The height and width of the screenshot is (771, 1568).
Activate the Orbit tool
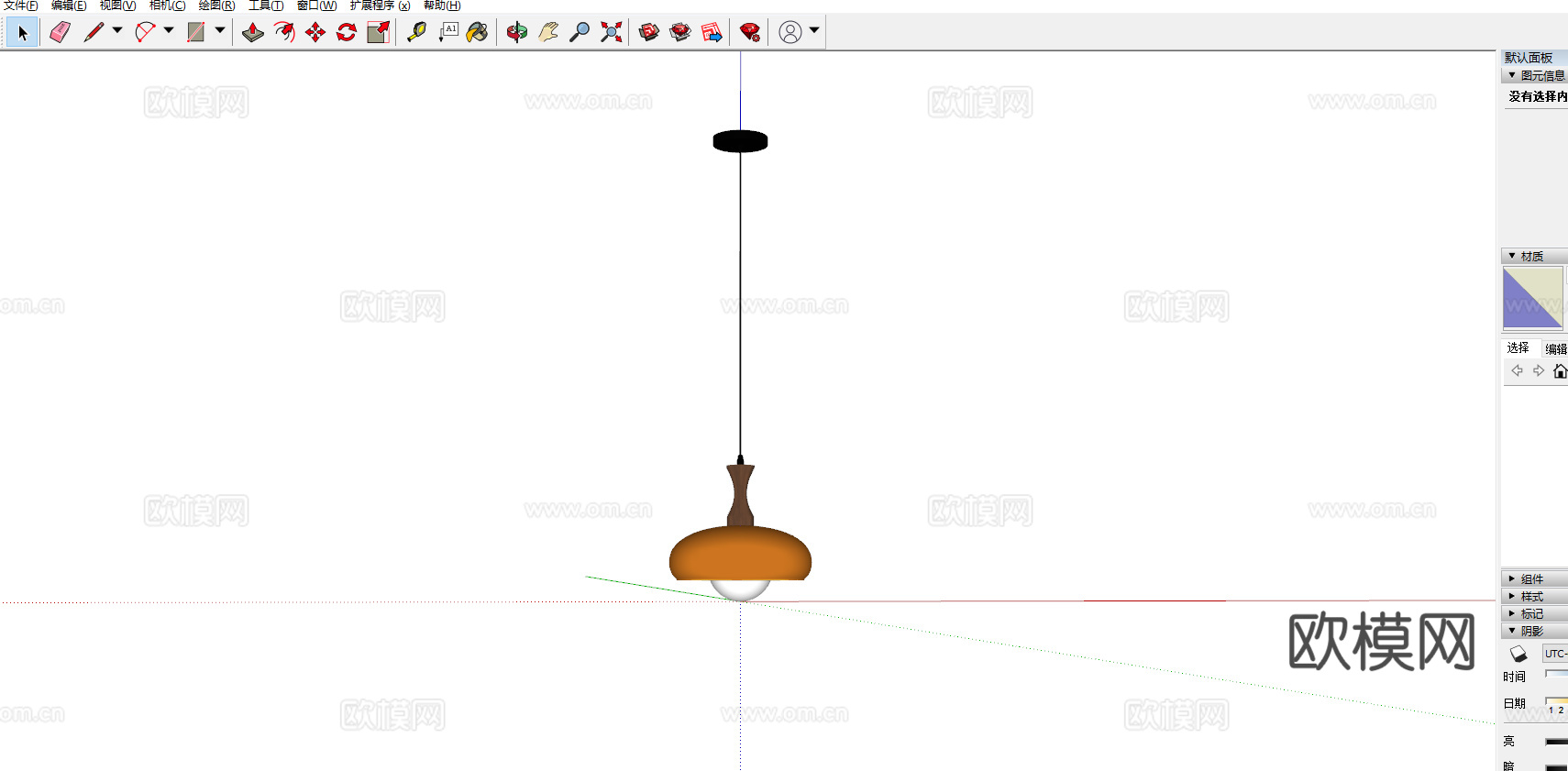pyautogui.click(x=517, y=33)
